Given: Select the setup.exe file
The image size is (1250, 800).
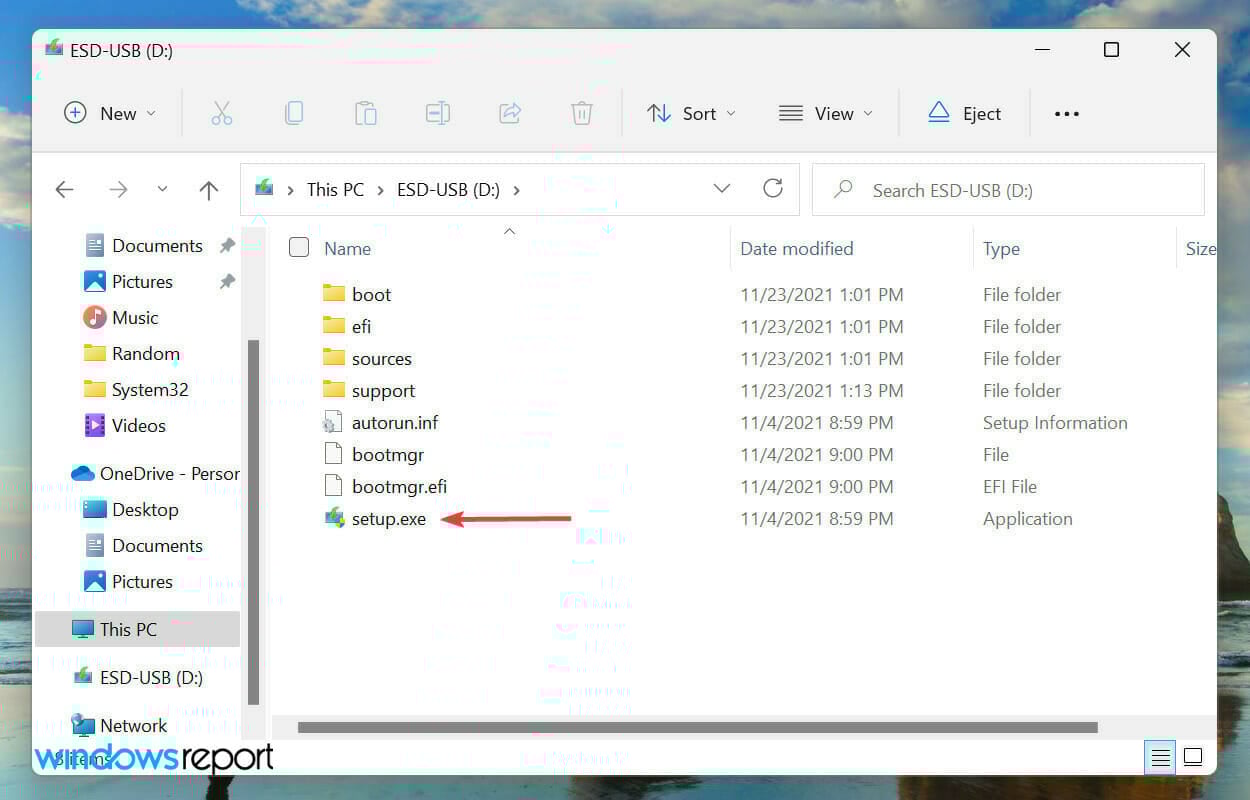Looking at the screenshot, I should [x=388, y=518].
